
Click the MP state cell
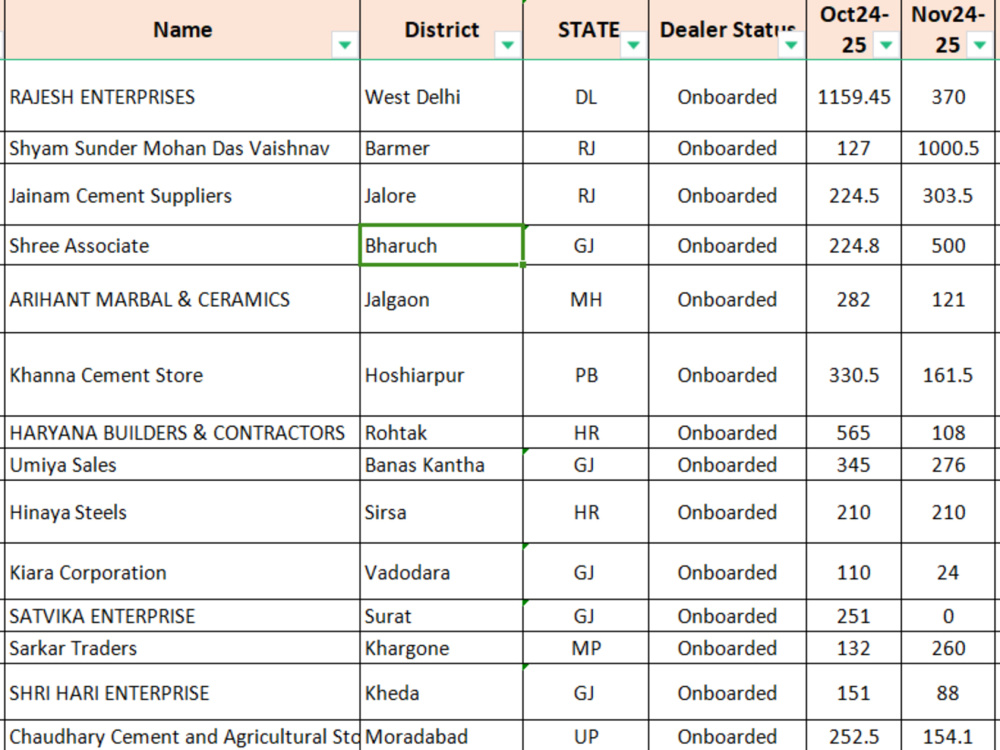click(x=586, y=647)
